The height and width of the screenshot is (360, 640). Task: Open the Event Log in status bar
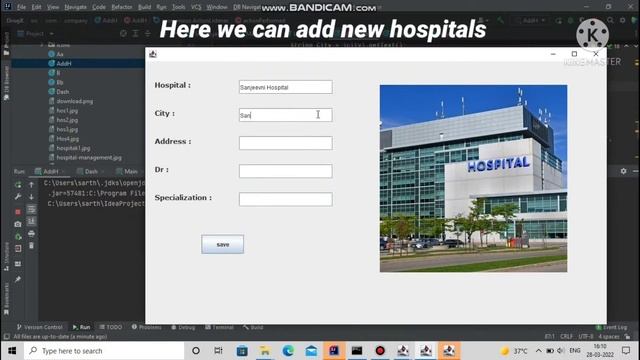(611, 327)
